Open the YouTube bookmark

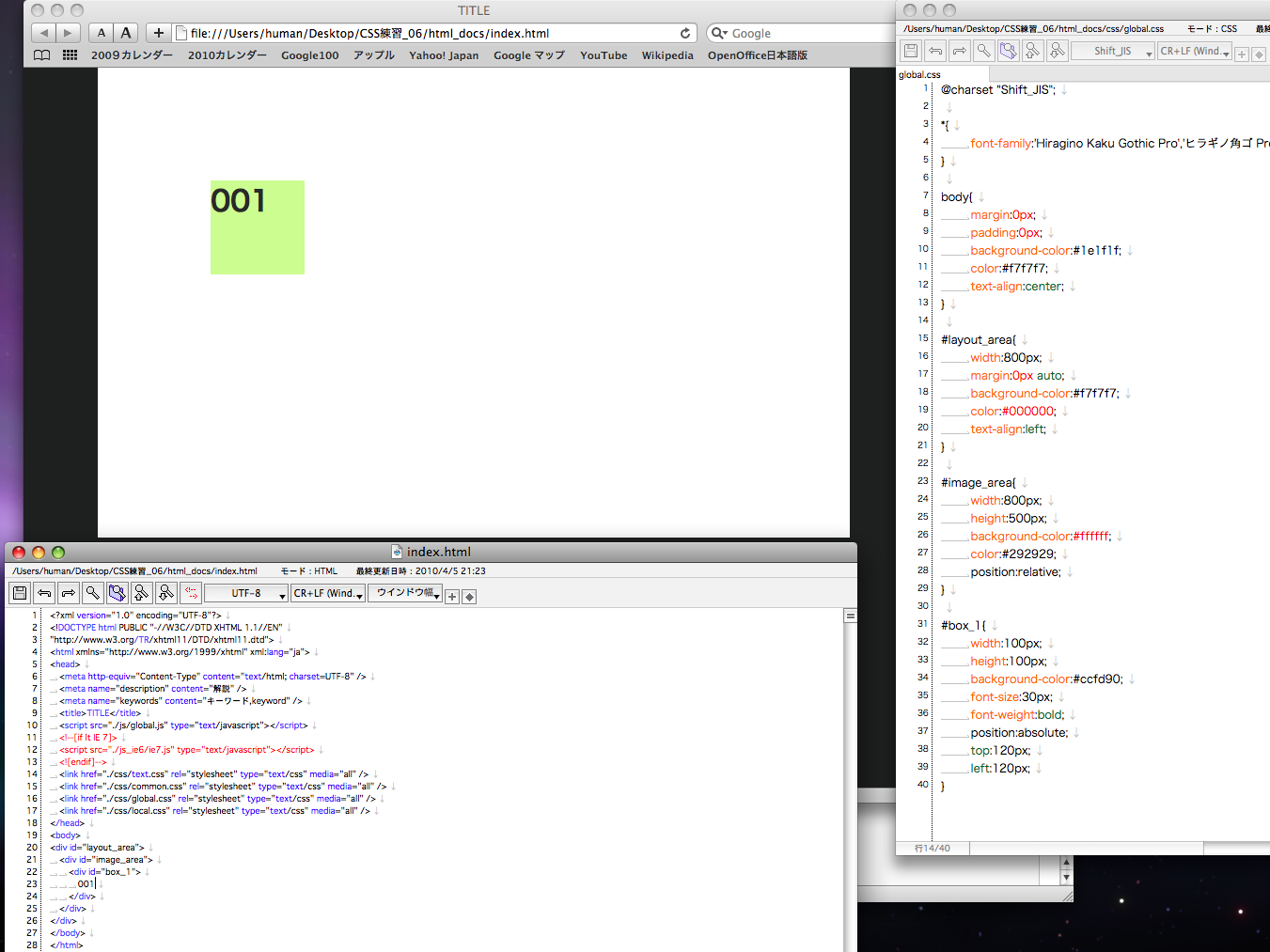pos(604,55)
